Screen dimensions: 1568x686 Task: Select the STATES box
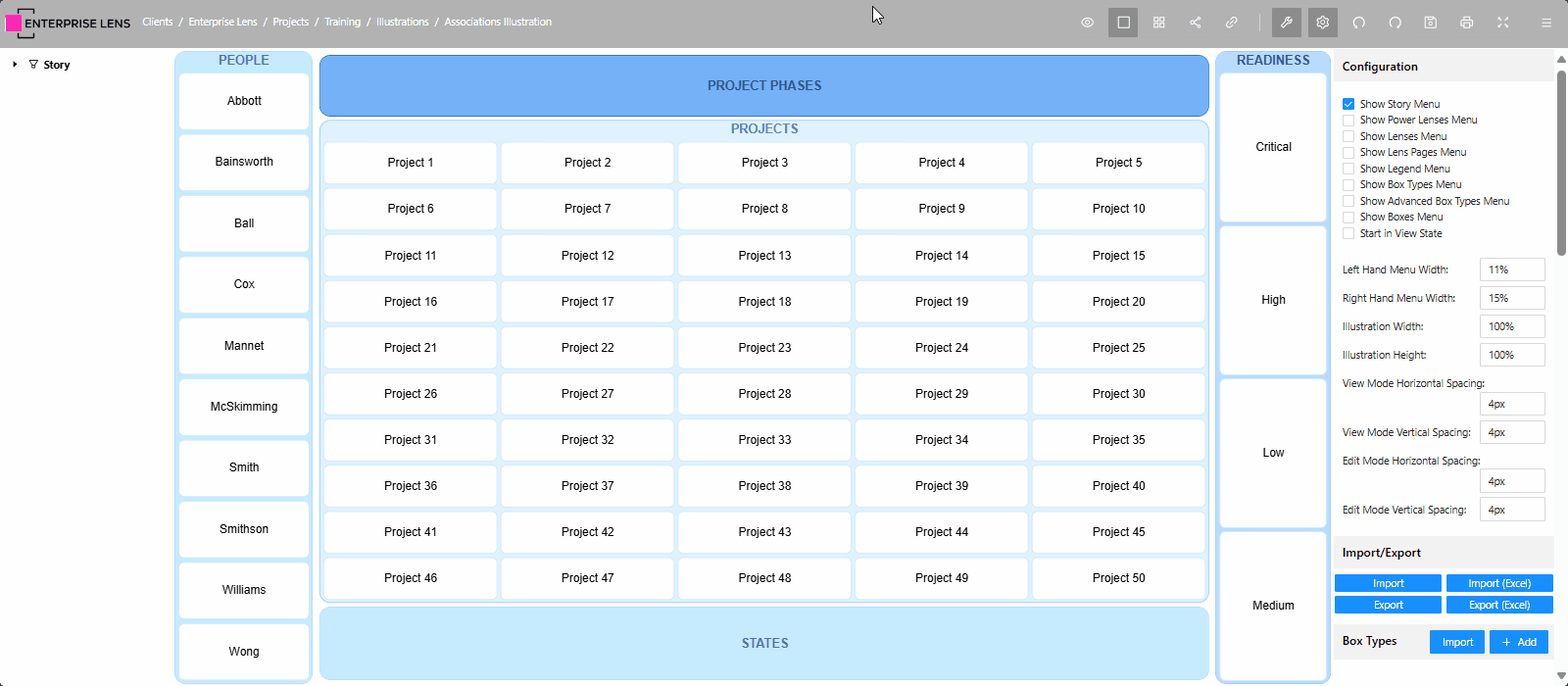click(764, 643)
